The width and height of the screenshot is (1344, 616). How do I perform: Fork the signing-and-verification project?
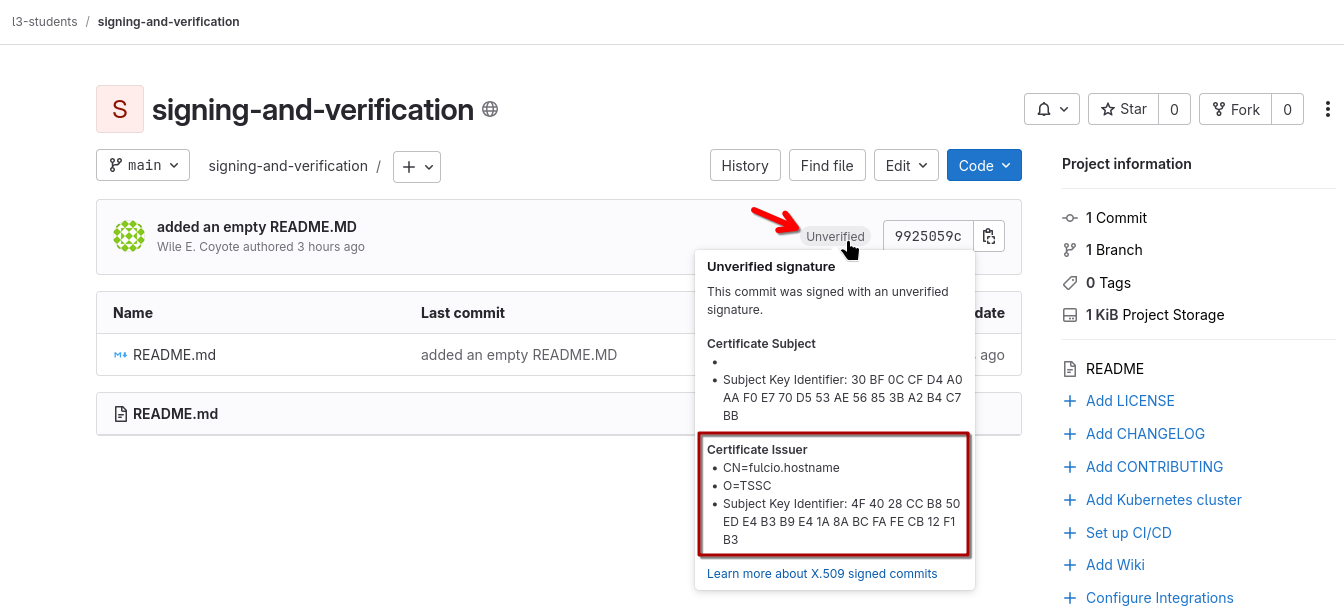pyautogui.click(x=1235, y=109)
